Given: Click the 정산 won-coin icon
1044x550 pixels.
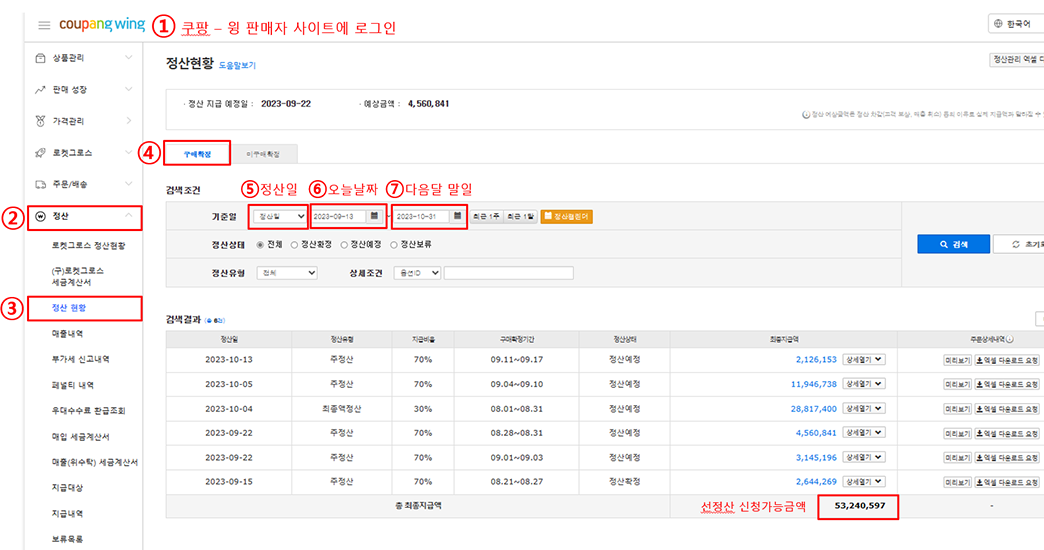Looking at the screenshot, I should [40, 216].
